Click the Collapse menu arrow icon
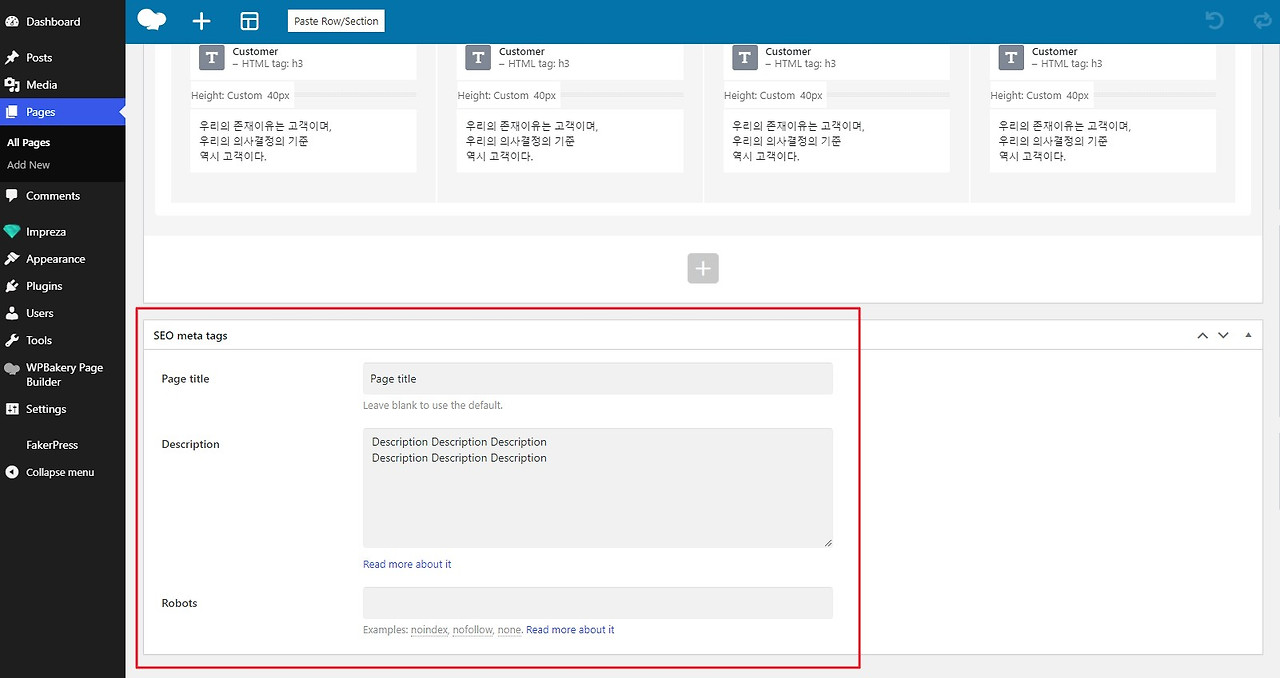This screenshot has height=678, width=1280. coord(12,472)
